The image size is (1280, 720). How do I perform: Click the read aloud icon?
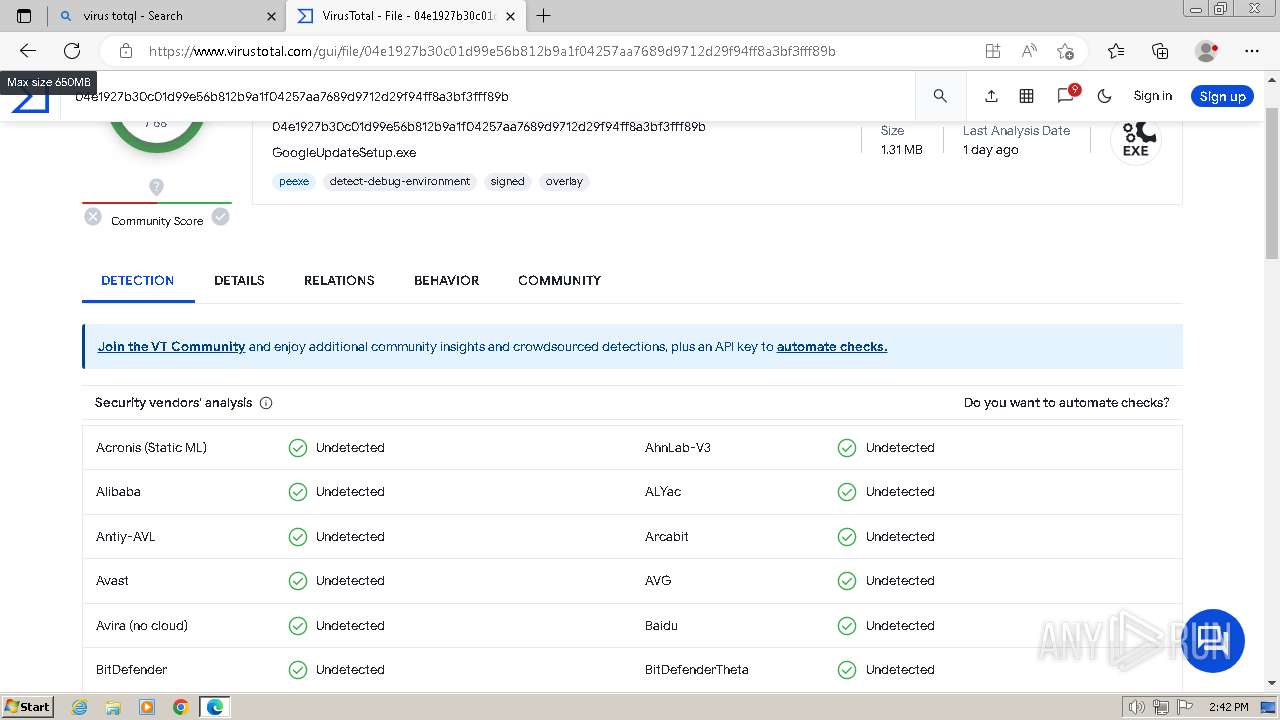(x=1028, y=51)
